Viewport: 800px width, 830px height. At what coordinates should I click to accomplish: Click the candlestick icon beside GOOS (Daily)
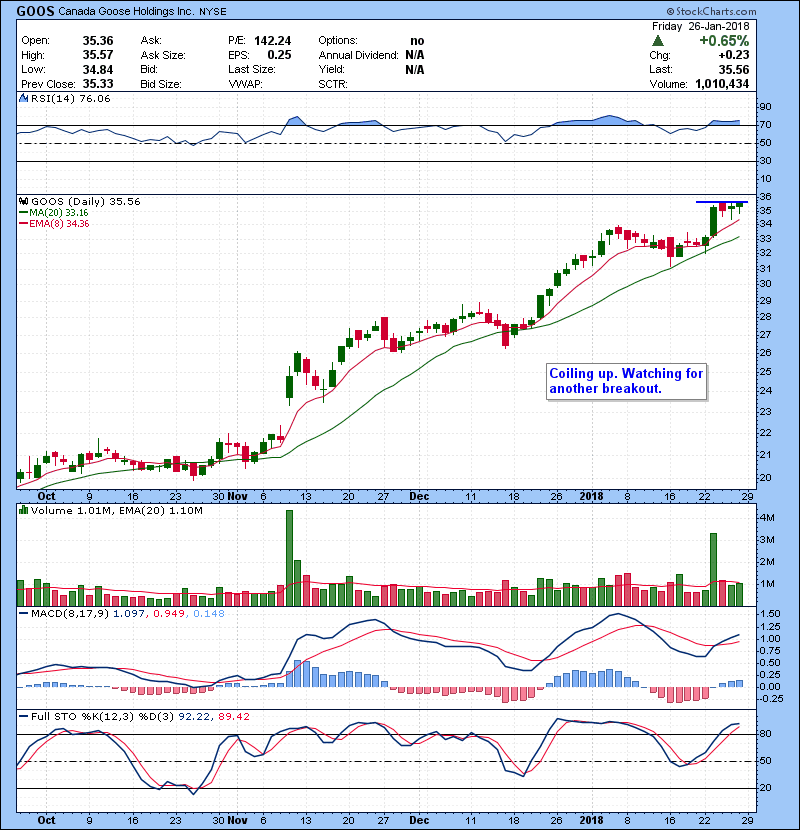tap(23, 201)
